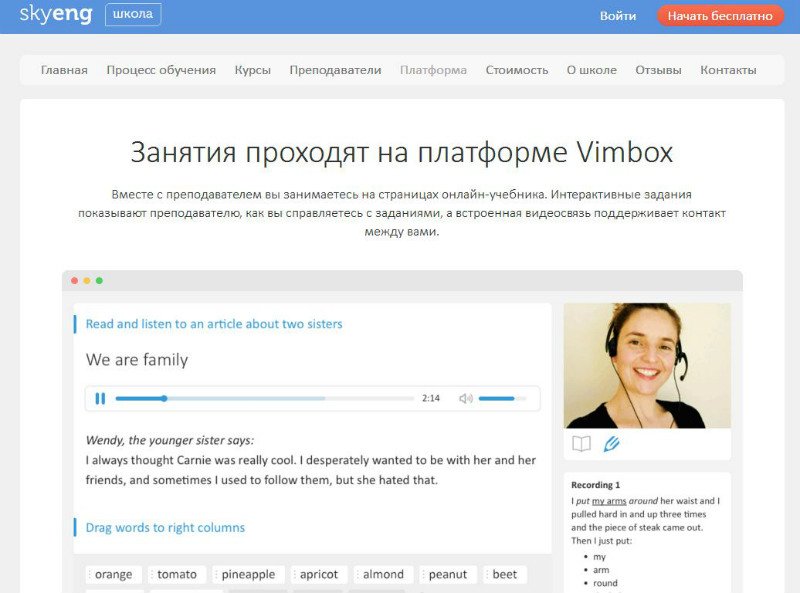Mute audio using the speaker icon

pos(465,398)
